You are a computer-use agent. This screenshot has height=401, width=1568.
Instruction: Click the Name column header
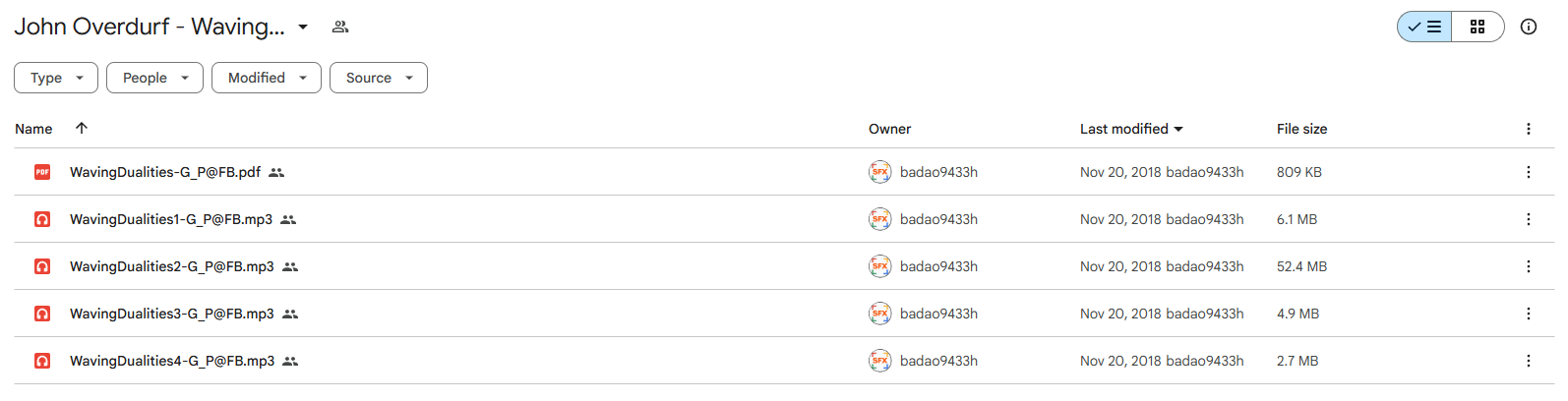[33, 129]
